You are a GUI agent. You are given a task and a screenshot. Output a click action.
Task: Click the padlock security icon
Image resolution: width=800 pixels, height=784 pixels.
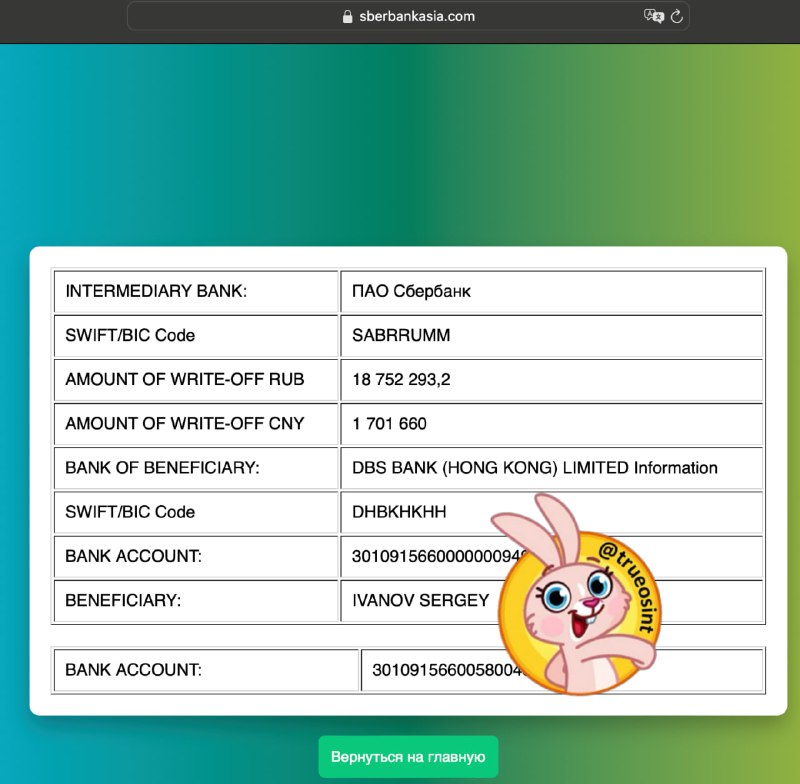point(347,17)
